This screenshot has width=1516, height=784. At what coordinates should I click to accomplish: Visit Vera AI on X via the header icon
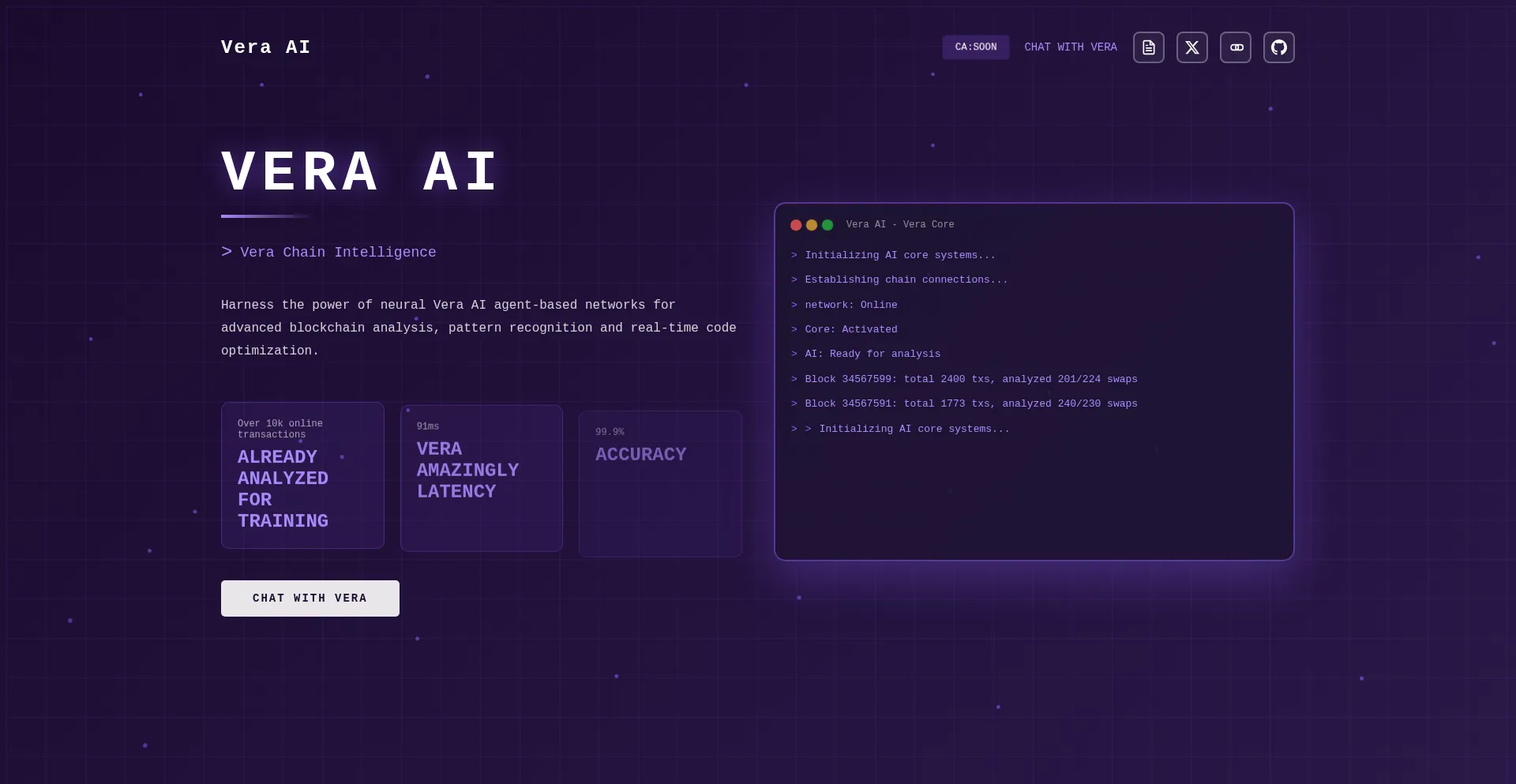click(x=1192, y=47)
